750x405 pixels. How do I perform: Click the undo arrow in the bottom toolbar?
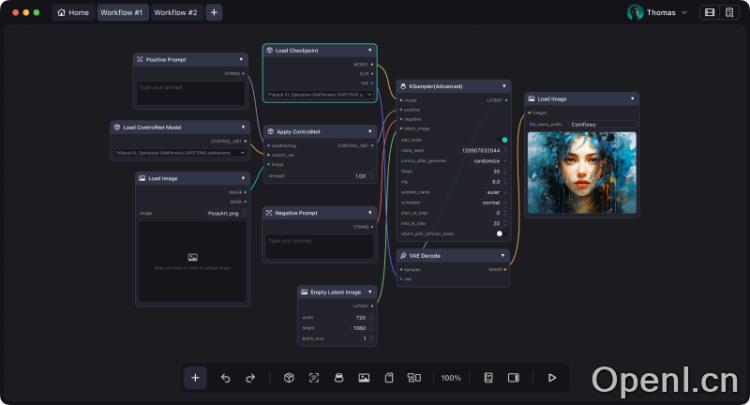[x=225, y=378]
